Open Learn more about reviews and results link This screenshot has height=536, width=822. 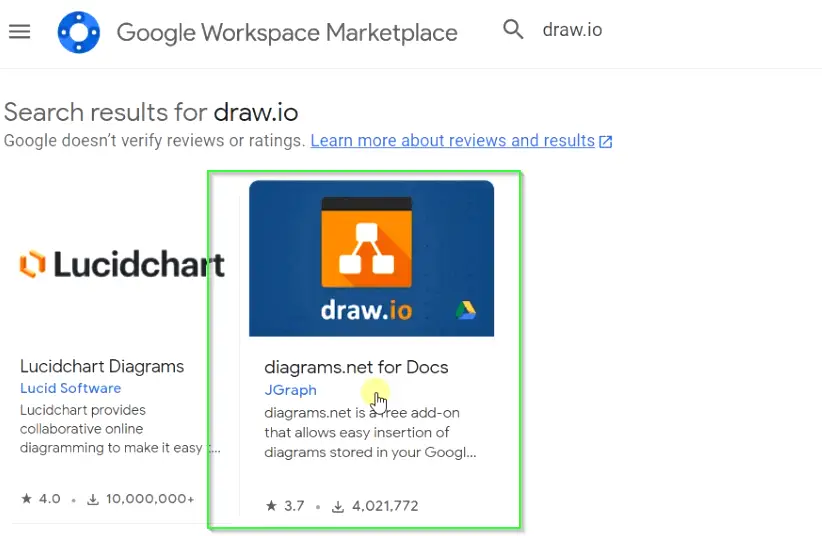[x=452, y=141]
